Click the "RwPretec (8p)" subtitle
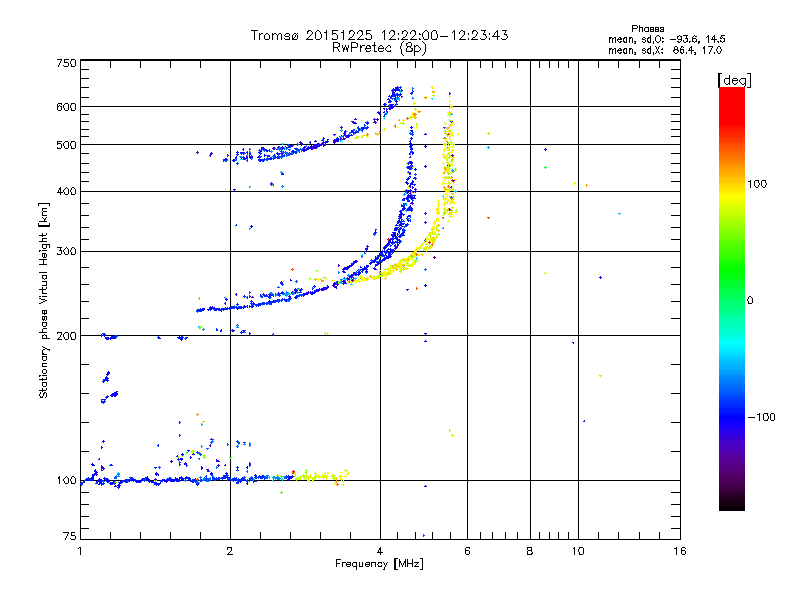This screenshot has width=800, height=600. point(379,48)
